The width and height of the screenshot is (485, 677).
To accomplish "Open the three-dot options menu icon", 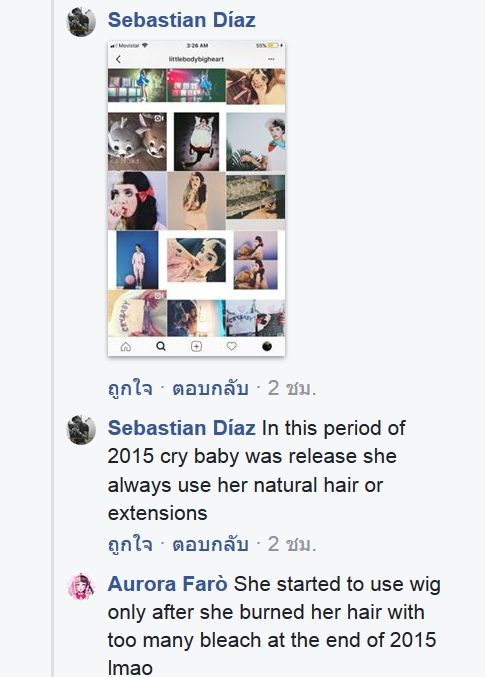I will point(271,59).
